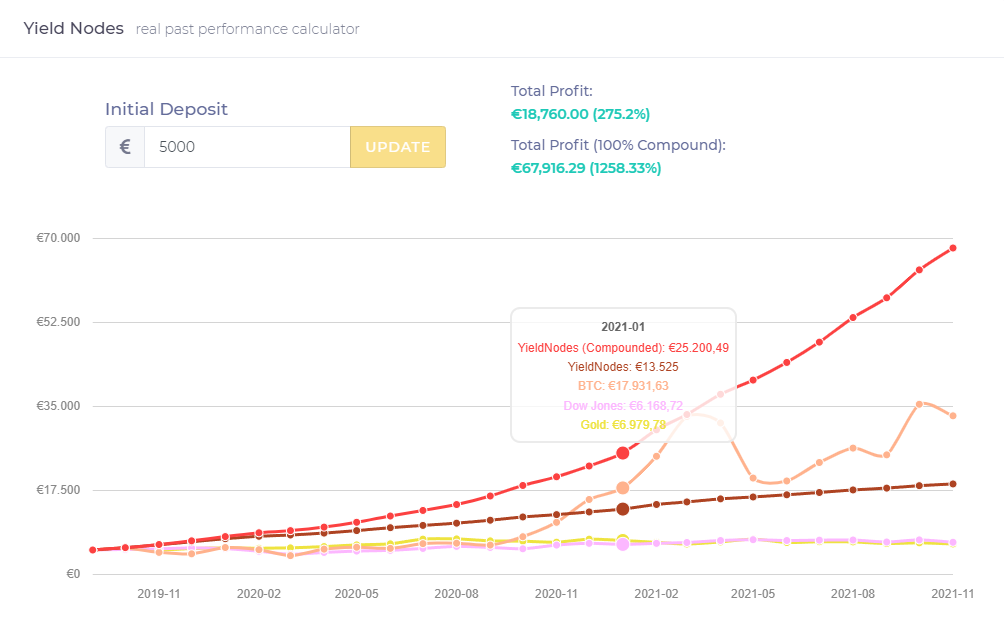Click the final BTC point at 2021-11
The width and height of the screenshot is (1004, 635).
click(x=953, y=416)
